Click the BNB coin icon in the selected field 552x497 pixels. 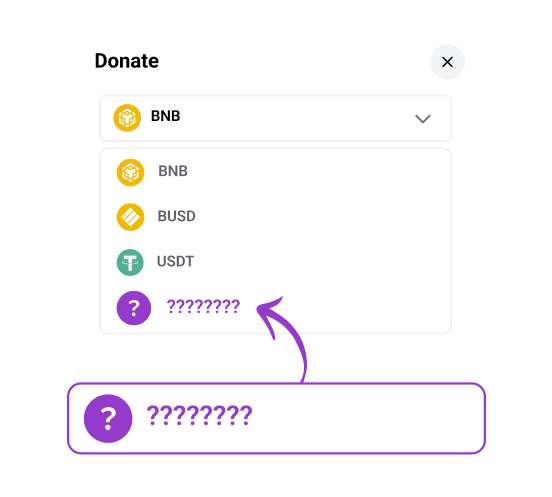point(127,118)
